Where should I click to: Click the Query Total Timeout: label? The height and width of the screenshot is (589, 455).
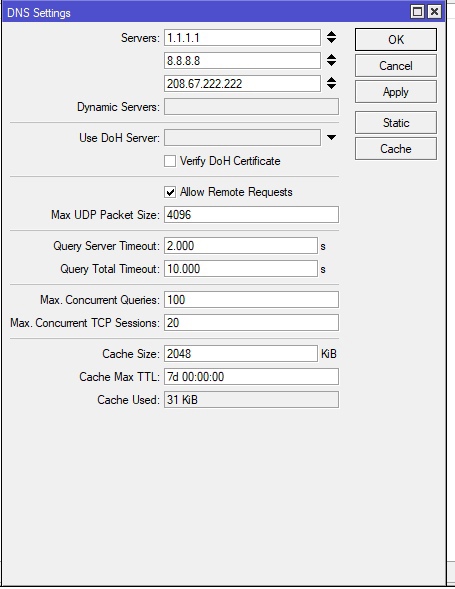[x=110, y=269]
